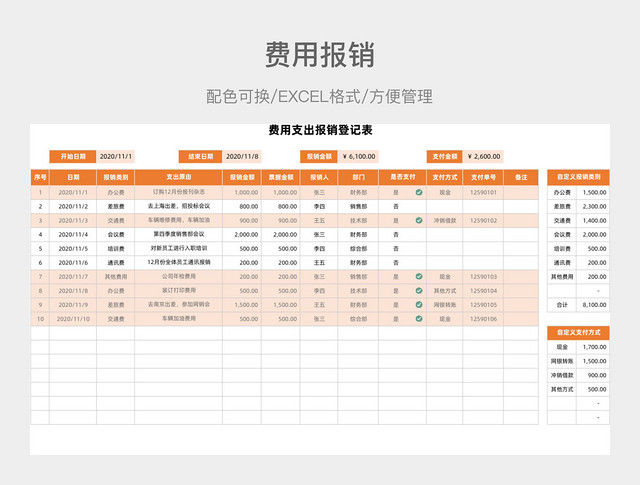Select the cell 12月份全体员工通讯报销

[x=178, y=263]
